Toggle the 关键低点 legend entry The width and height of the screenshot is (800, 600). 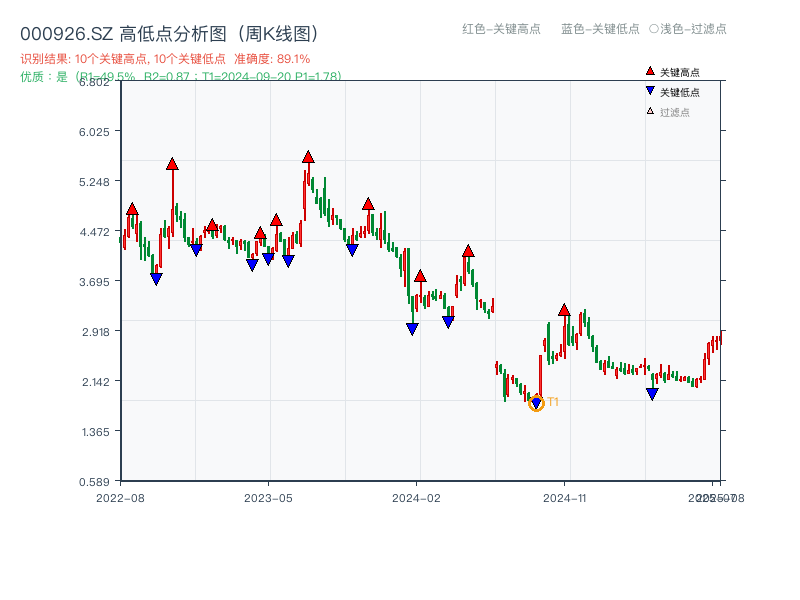[x=680, y=92]
